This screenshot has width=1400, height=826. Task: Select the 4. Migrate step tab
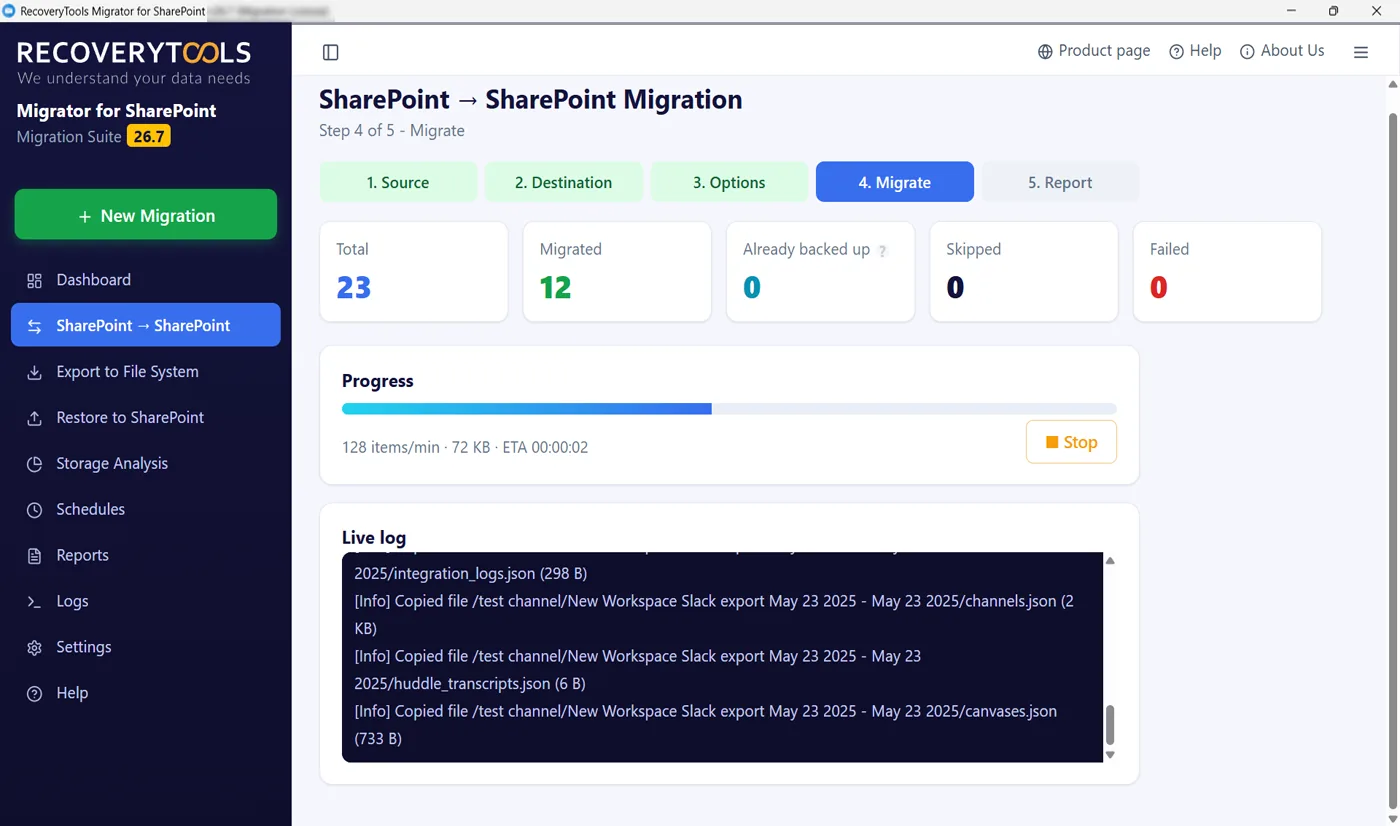pos(895,182)
